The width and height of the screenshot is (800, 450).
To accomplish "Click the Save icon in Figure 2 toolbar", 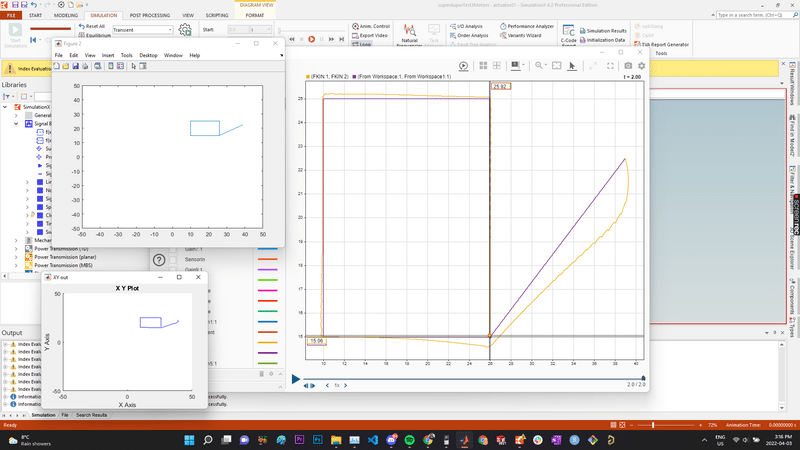I will pyautogui.click(x=76, y=66).
